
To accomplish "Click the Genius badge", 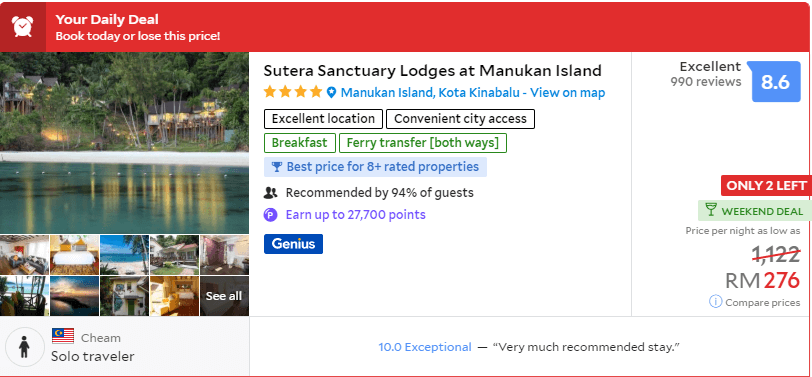I will tap(293, 244).
